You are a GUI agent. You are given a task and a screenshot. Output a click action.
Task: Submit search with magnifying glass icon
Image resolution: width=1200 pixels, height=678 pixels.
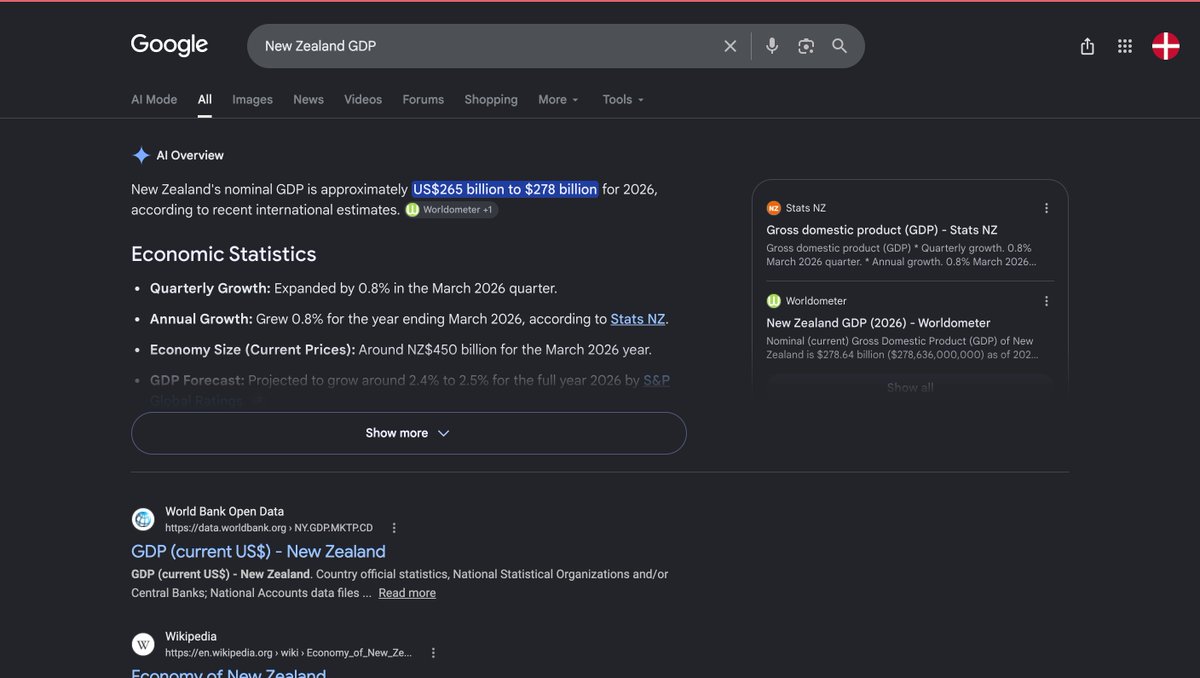click(x=839, y=46)
